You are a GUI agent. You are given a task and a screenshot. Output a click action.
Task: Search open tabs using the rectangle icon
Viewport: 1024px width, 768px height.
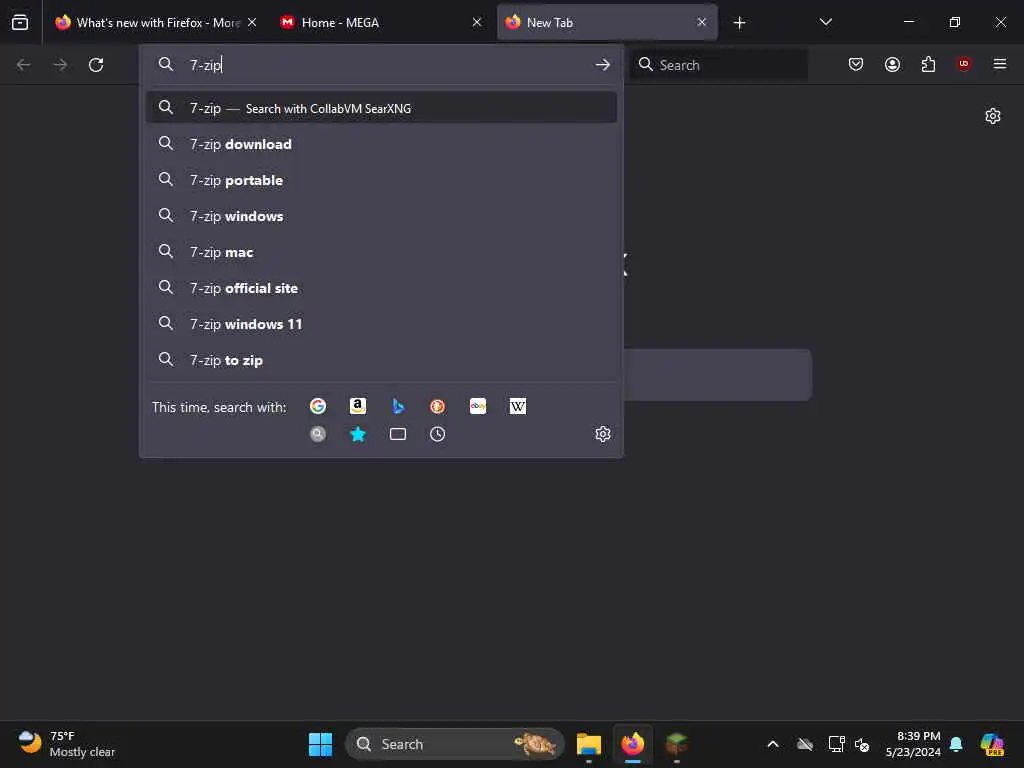tap(398, 434)
